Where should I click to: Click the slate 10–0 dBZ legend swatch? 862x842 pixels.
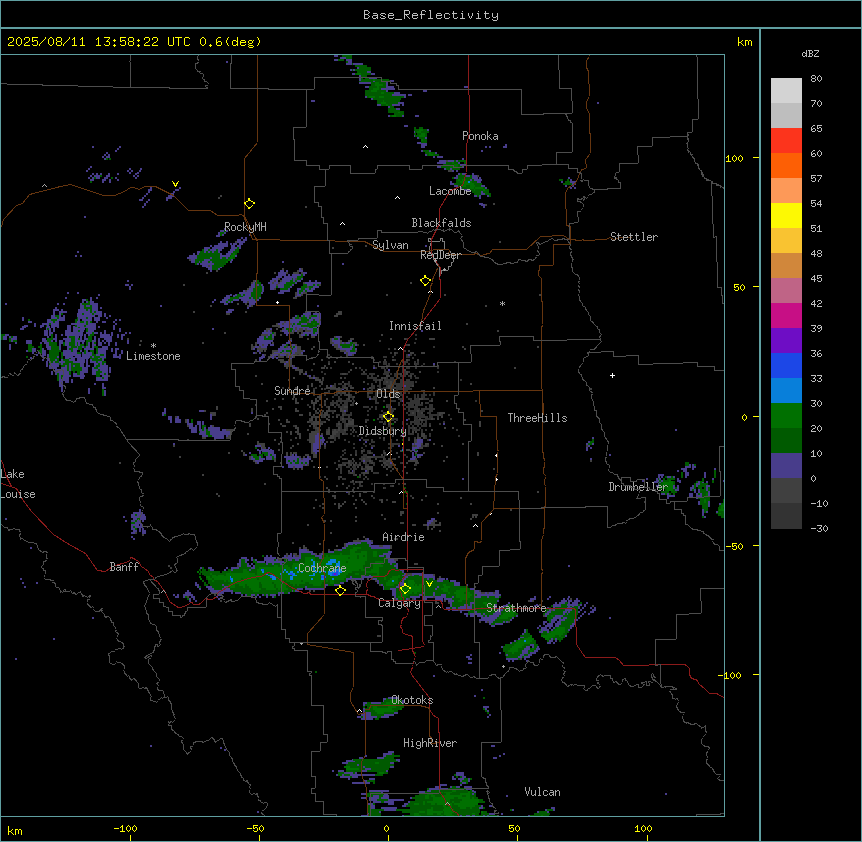(x=786, y=466)
